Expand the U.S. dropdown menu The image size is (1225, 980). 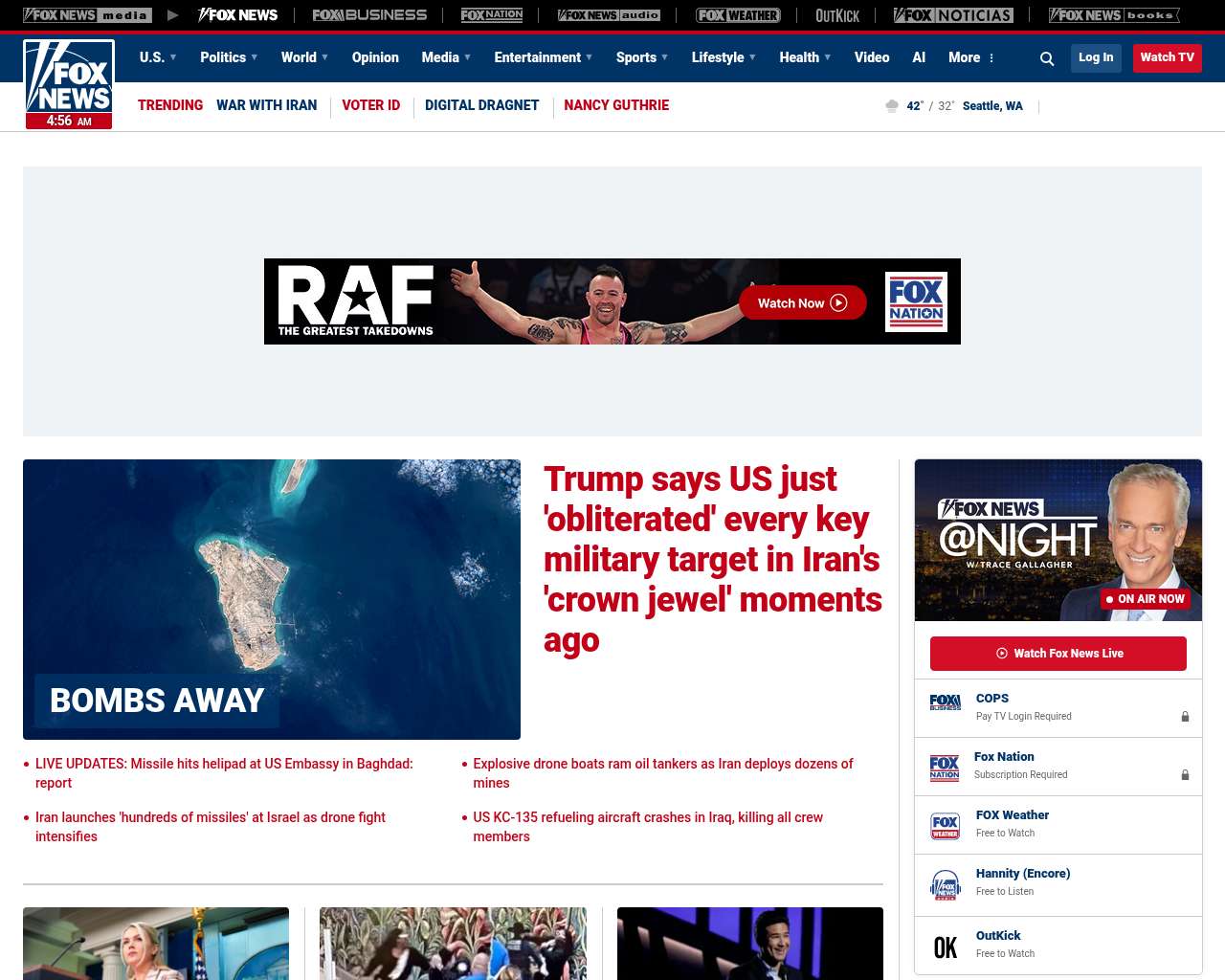(158, 57)
